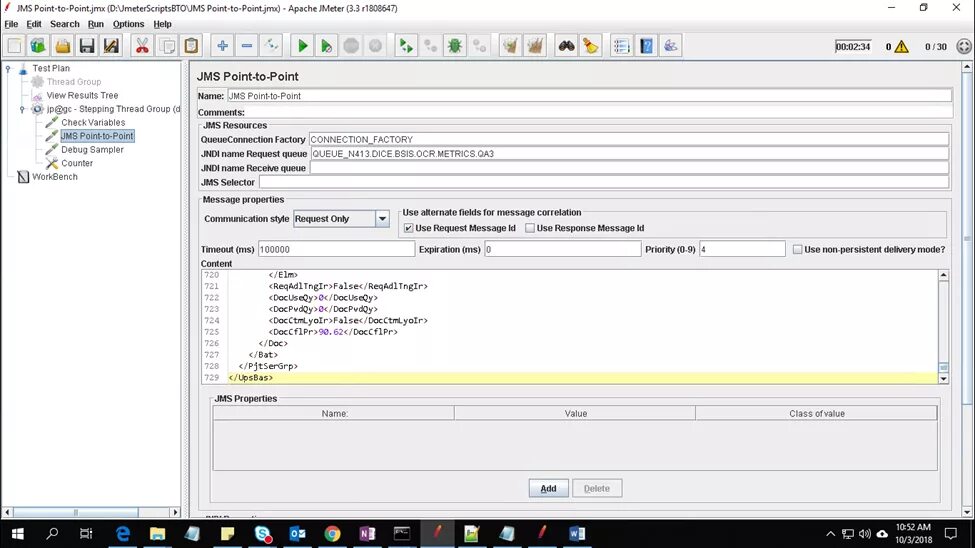The width and height of the screenshot is (975, 548).
Task: Enable Use Response Message Id checkbox
Action: tap(530, 228)
